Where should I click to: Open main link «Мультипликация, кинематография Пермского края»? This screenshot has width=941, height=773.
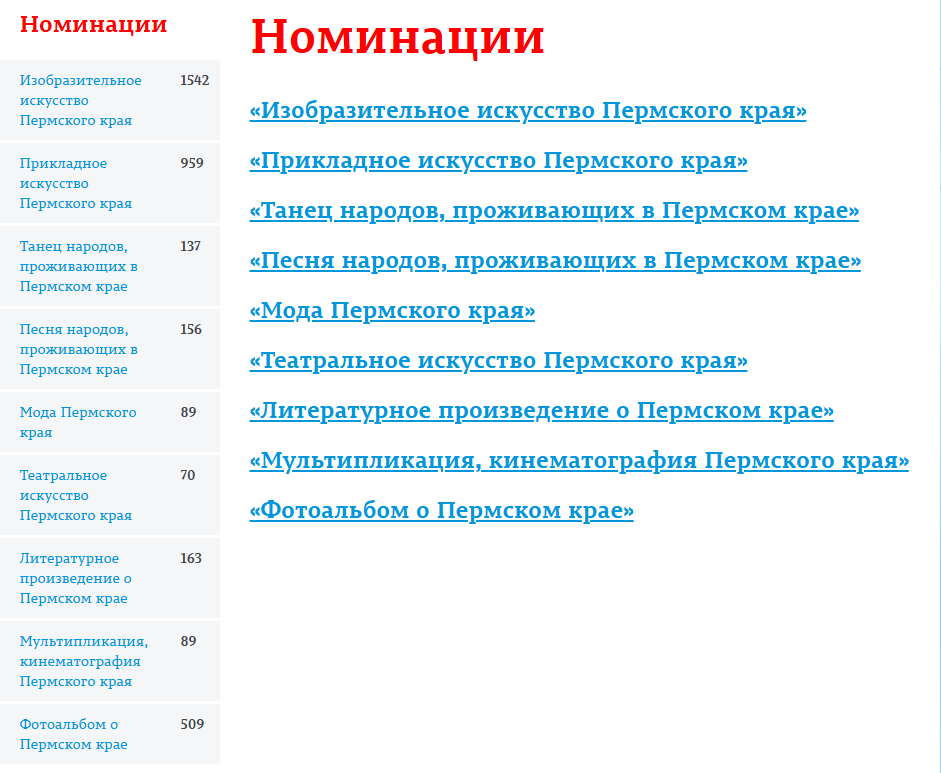[579, 461]
